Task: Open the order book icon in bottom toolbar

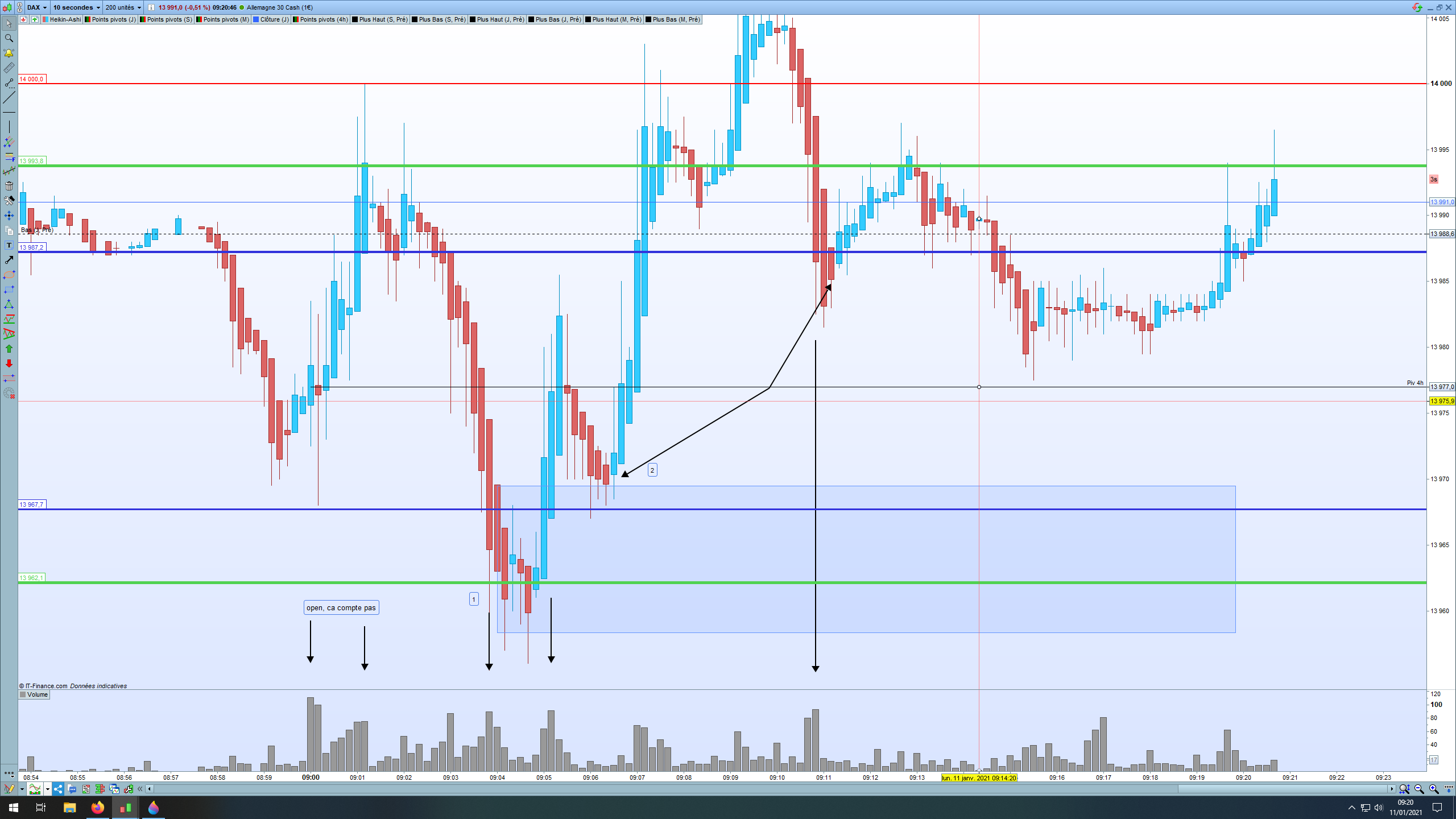Action: pos(100,789)
